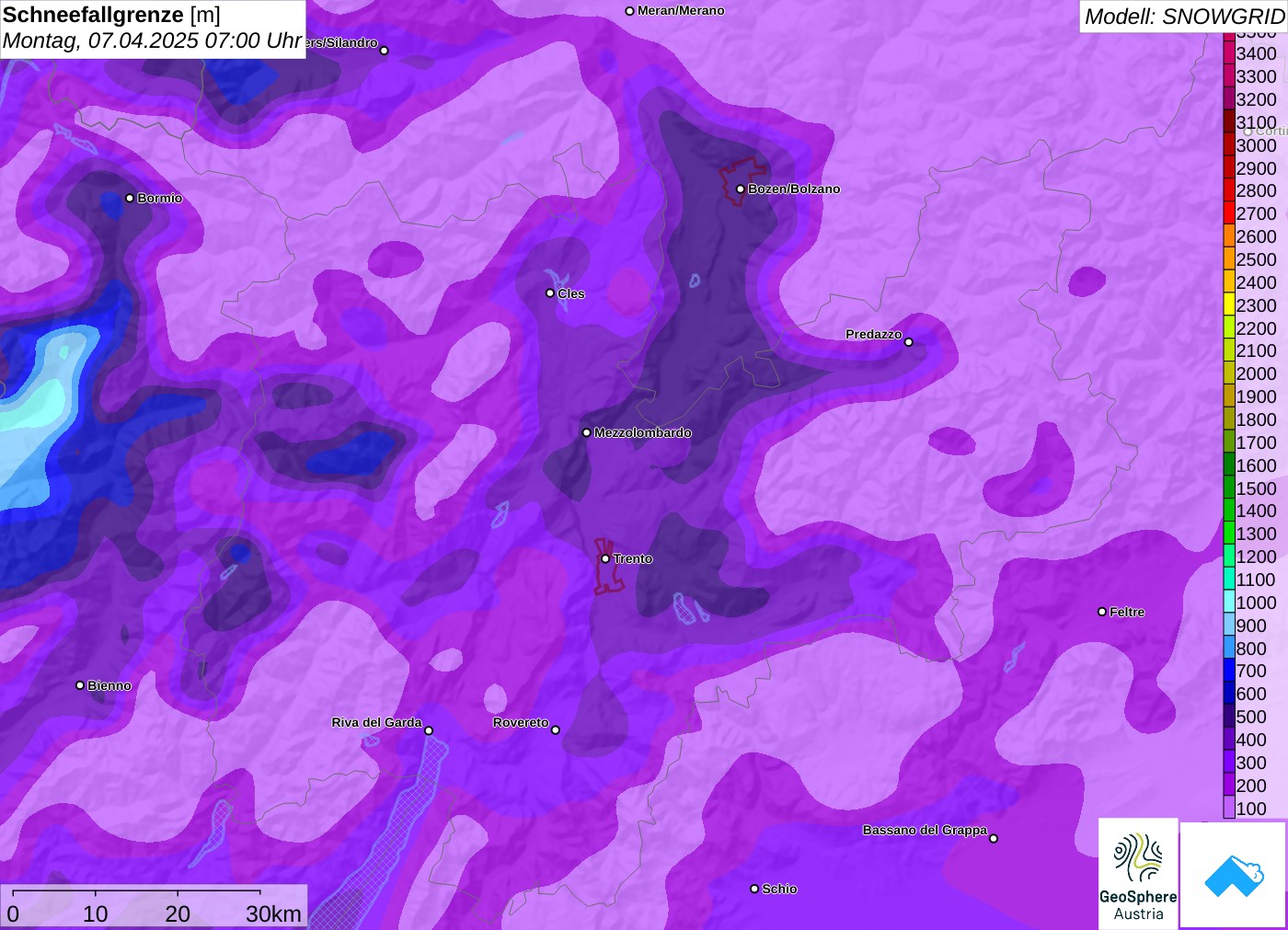Click the blue cloud house logo
Viewport: 1288px width, 930px height.
[x=1234, y=875]
